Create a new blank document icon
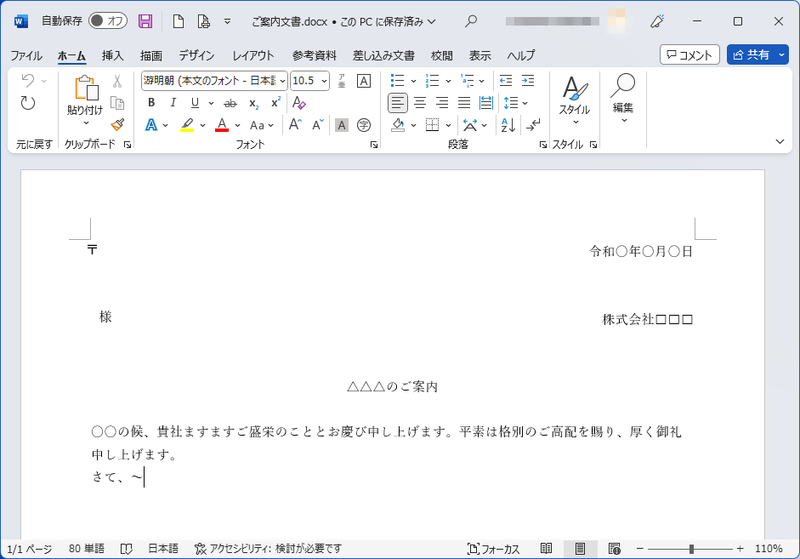 tap(178, 21)
